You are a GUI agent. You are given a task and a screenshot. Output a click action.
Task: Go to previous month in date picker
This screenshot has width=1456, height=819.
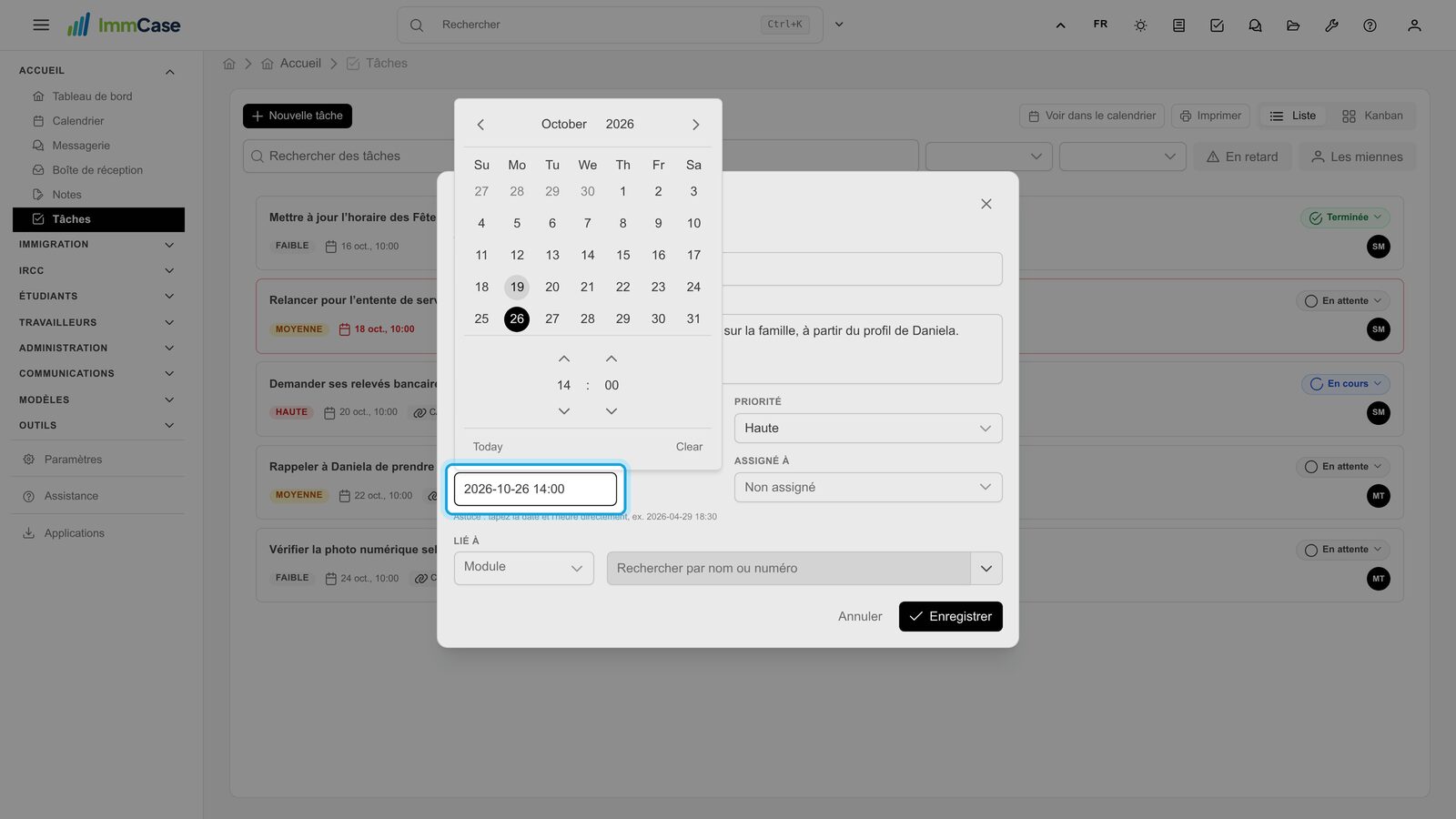click(480, 125)
